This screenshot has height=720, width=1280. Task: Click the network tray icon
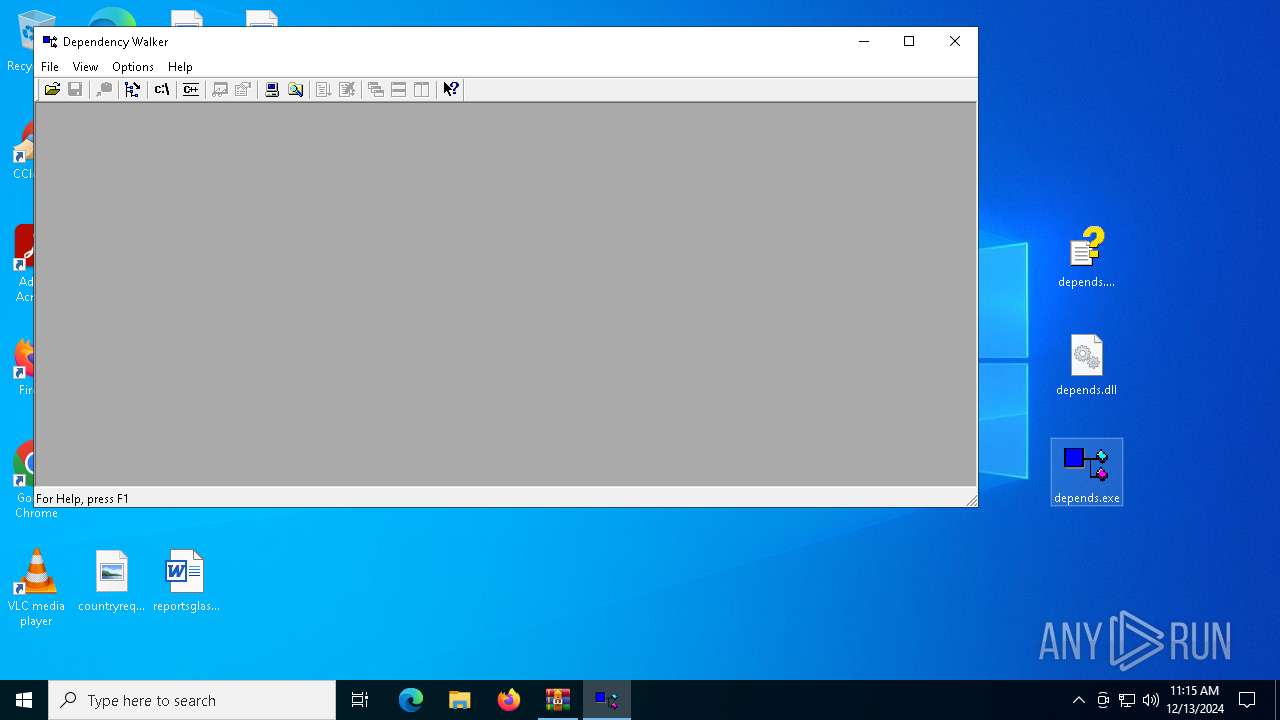1127,700
